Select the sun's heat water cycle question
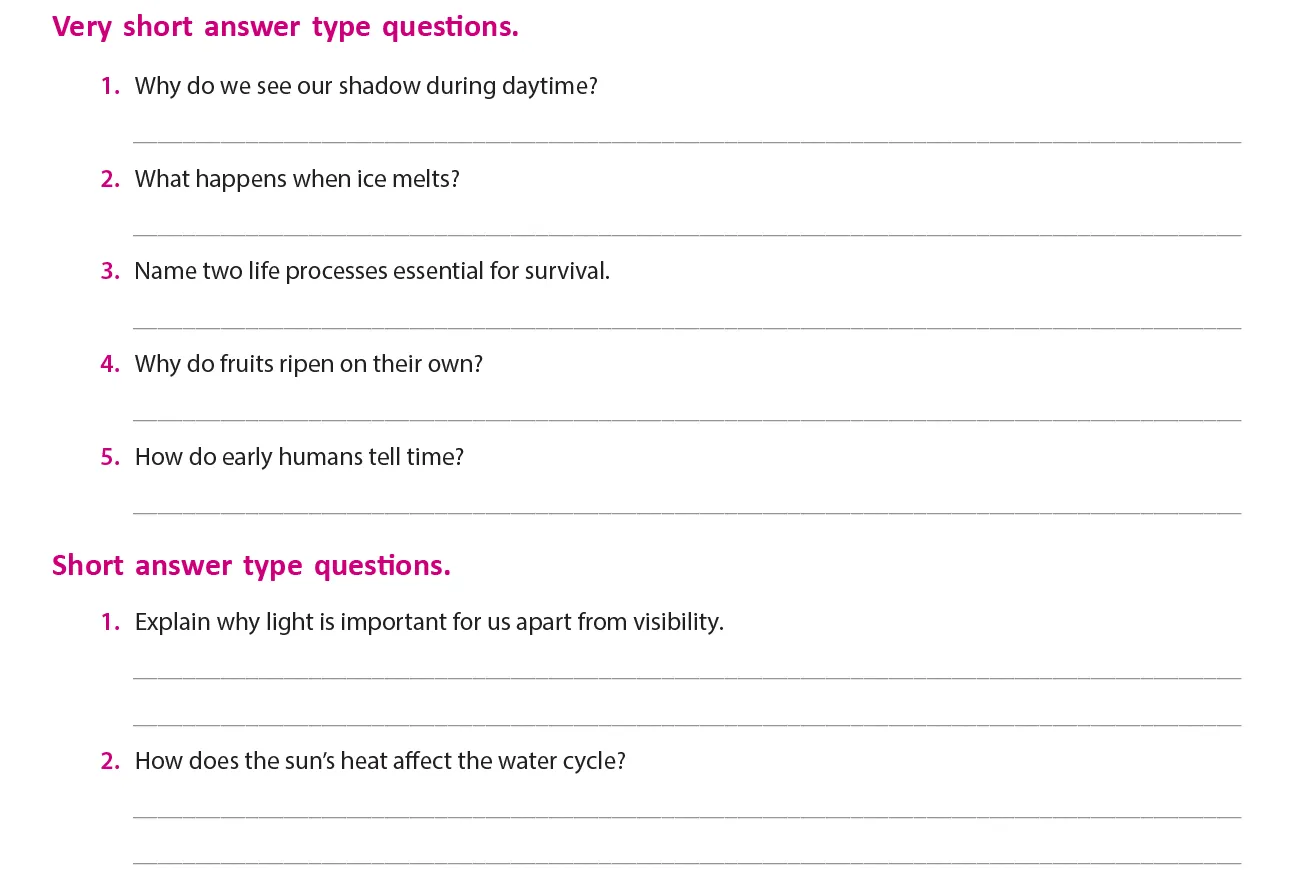Image resolution: width=1292 pixels, height=877 pixels. (x=380, y=761)
